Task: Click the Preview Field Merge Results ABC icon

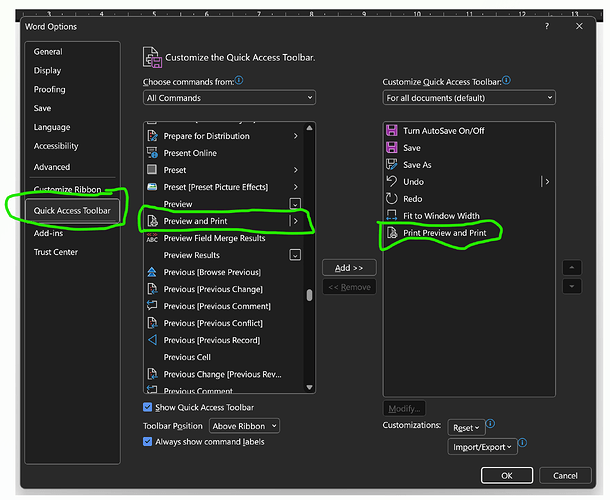Action: tap(152, 238)
